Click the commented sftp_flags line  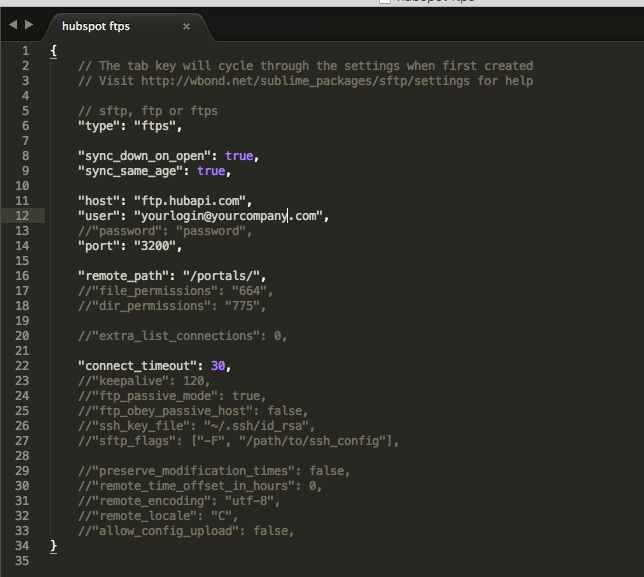239,441
